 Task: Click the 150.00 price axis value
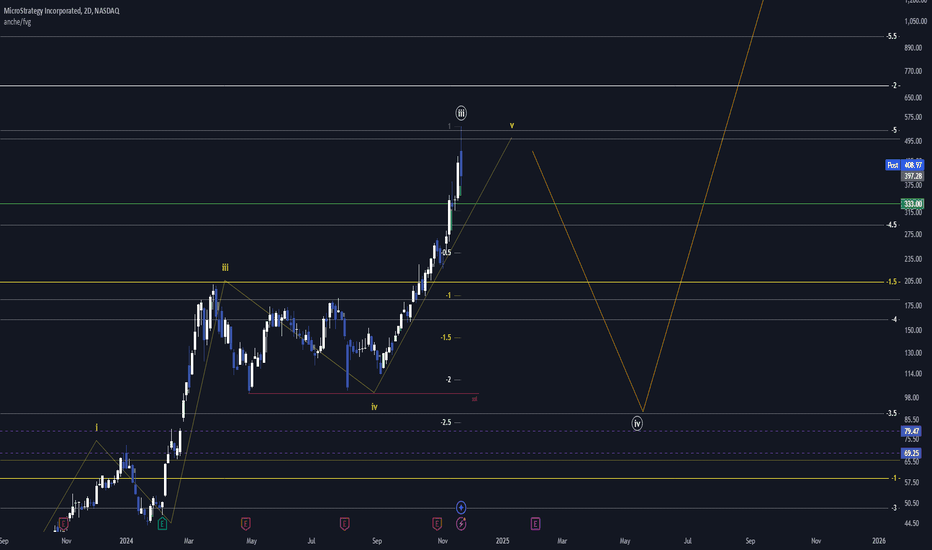pyautogui.click(x=913, y=331)
